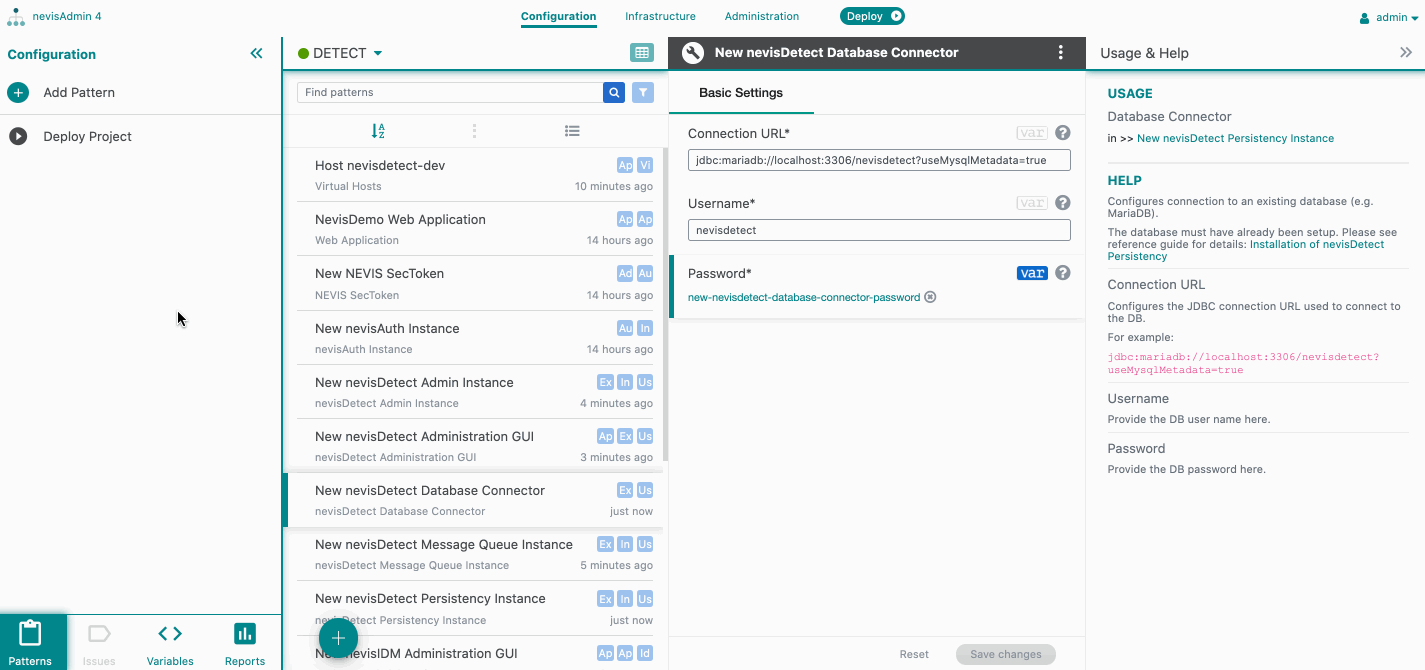
Task: Focus the Find patterns search field
Action: tap(450, 92)
